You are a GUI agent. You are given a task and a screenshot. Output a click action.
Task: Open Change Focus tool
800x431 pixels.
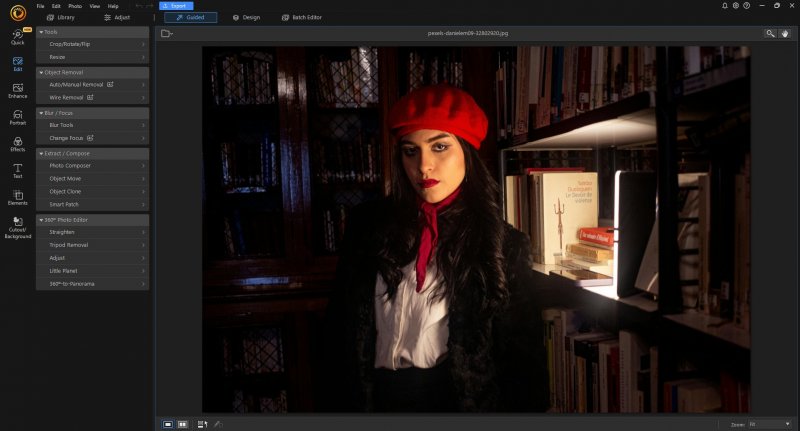pos(92,138)
